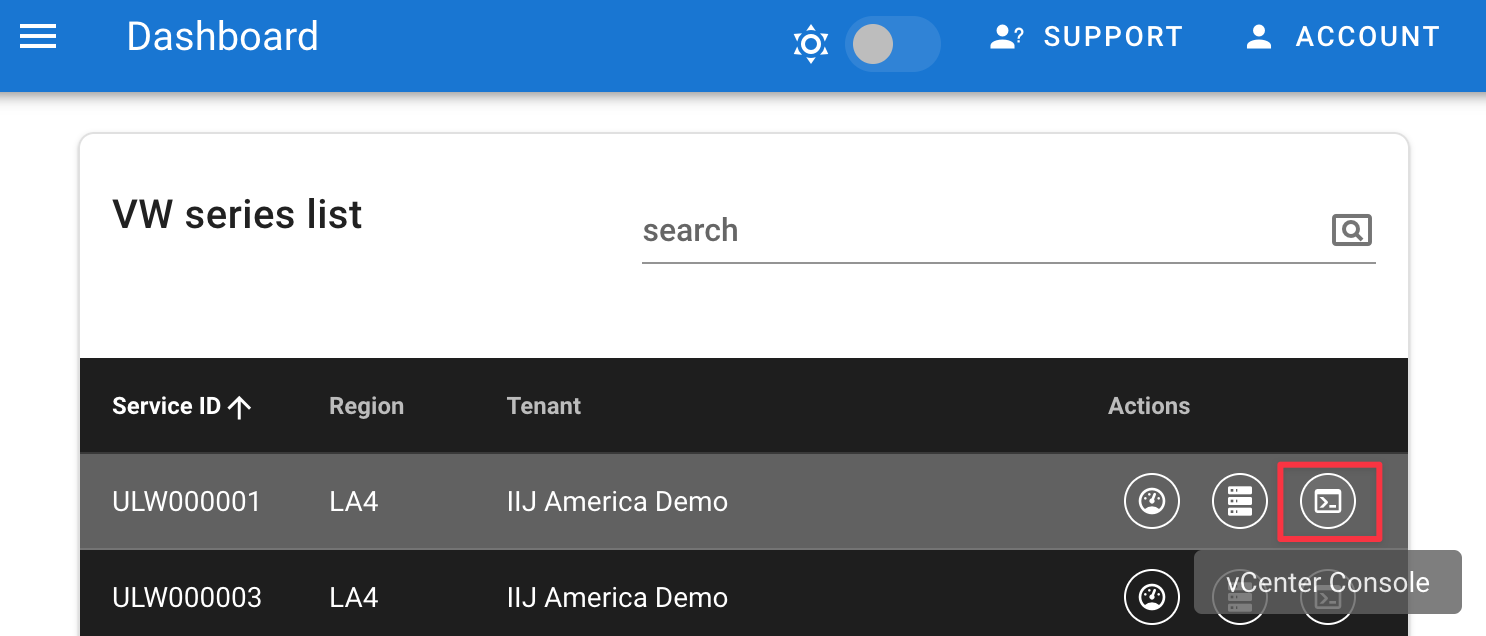The image size is (1486, 636).
Task: Open server details icon for ULW000001
Action: pos(1240,501)
